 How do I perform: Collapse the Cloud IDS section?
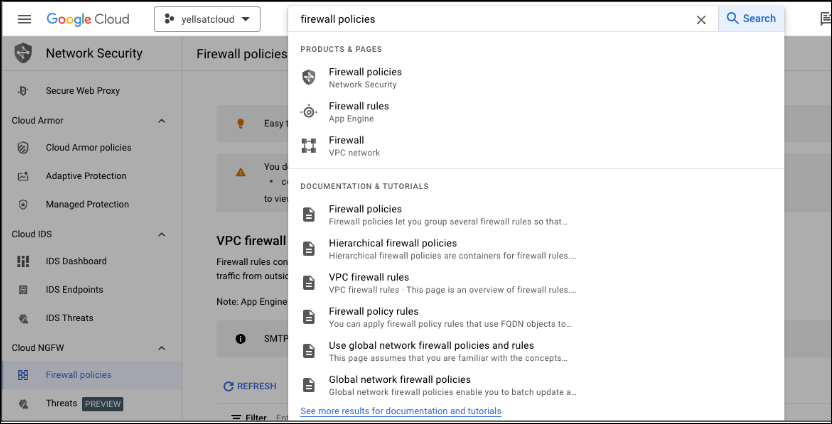pyautogui.click(x=162, y=235)
